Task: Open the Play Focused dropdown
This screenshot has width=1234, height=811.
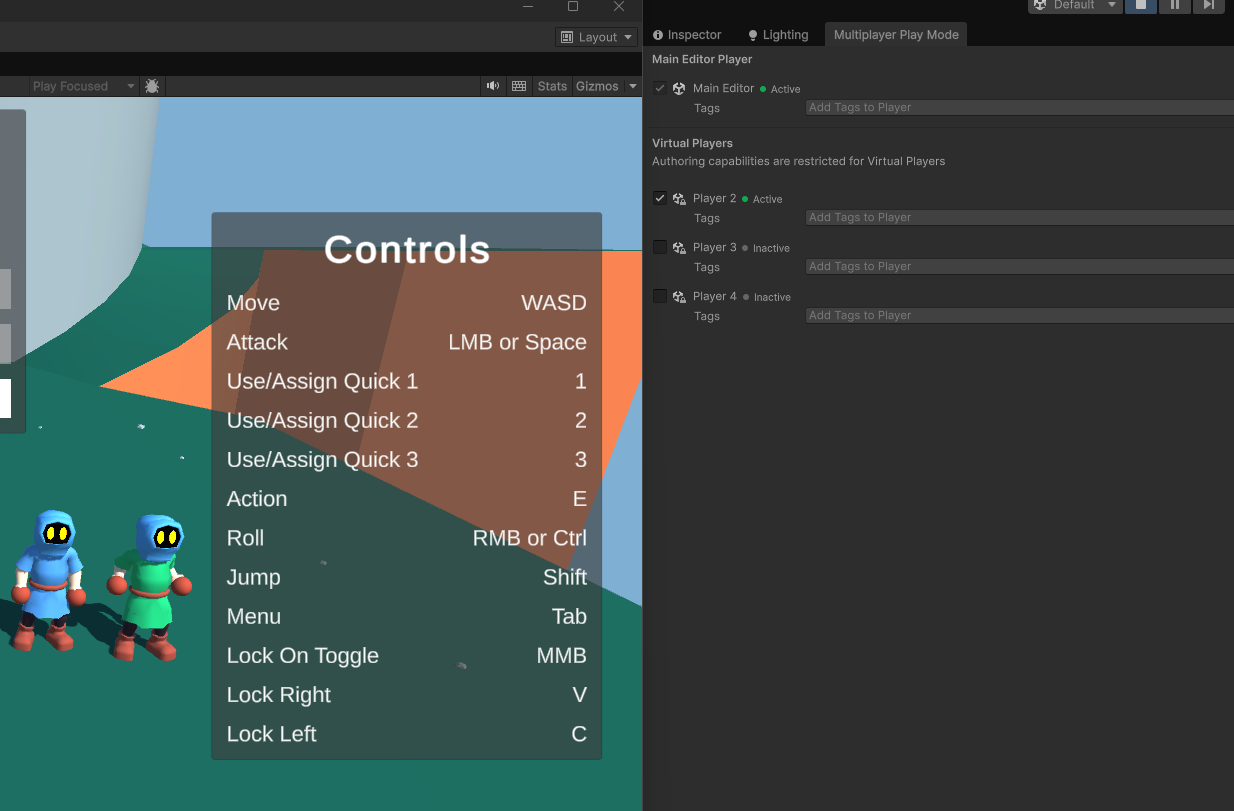Action: point(82,86)
